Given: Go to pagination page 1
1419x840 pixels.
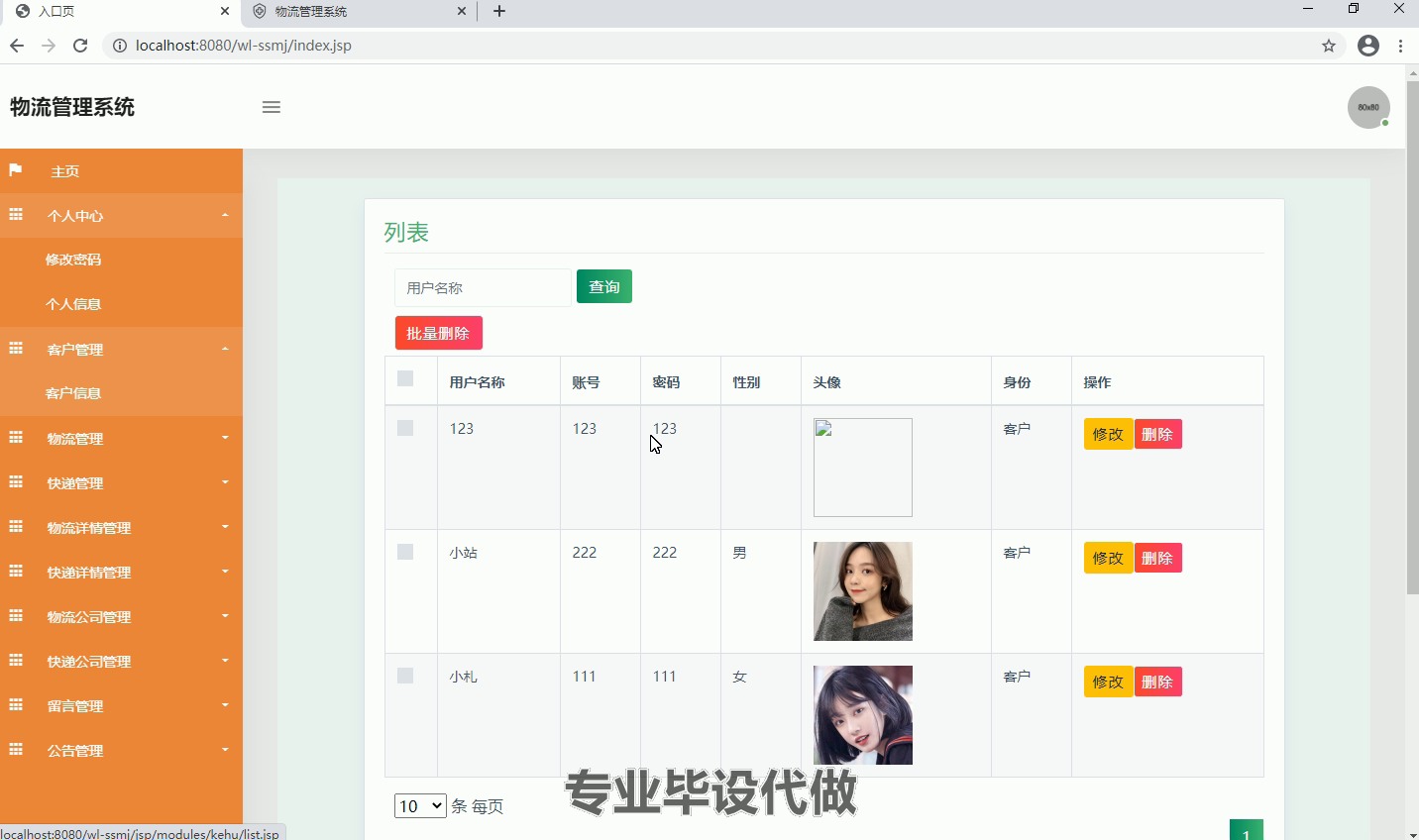Looking at the screenshot, I should tap(1247, 830).
